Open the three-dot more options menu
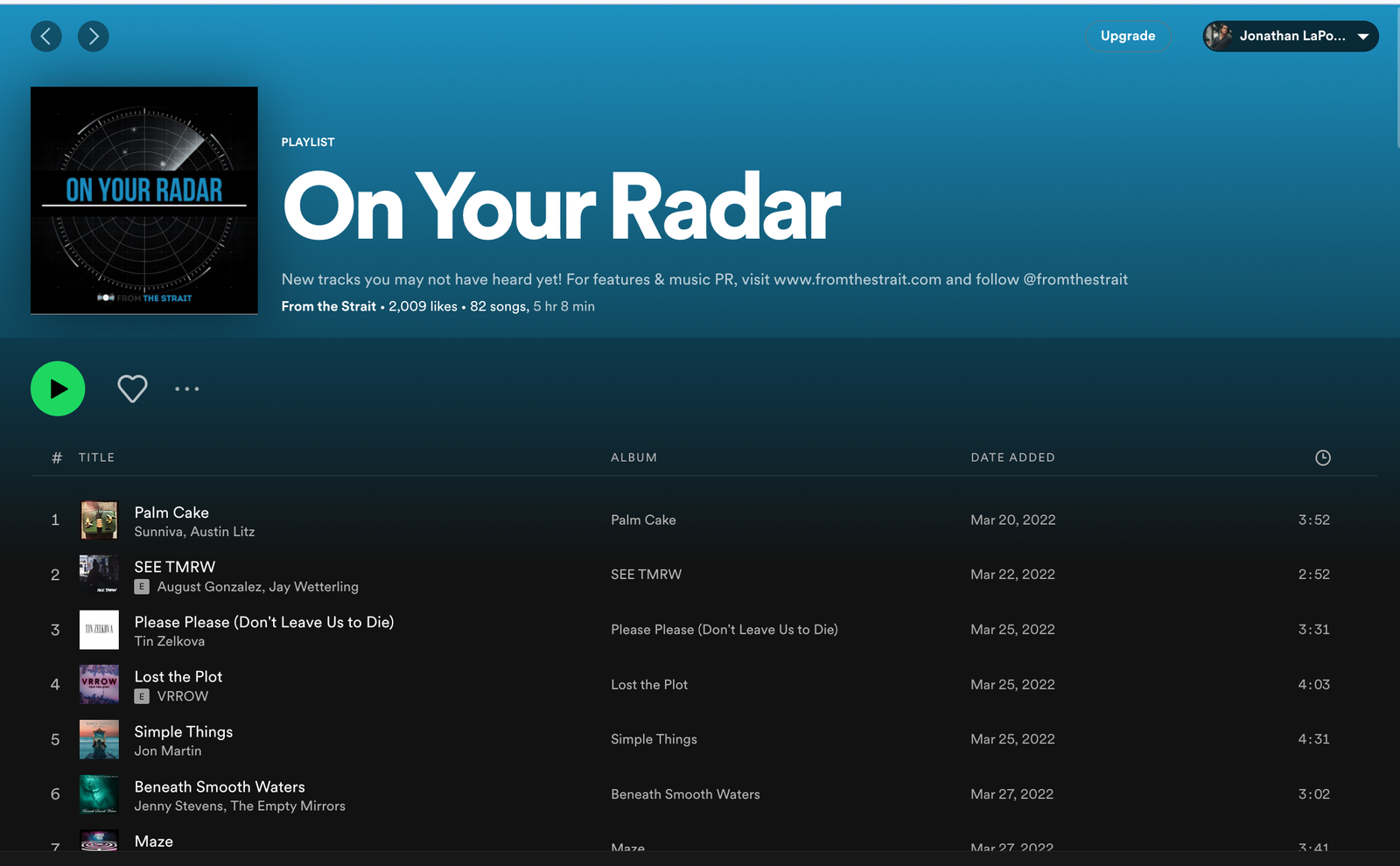 (x=186, y=388)
